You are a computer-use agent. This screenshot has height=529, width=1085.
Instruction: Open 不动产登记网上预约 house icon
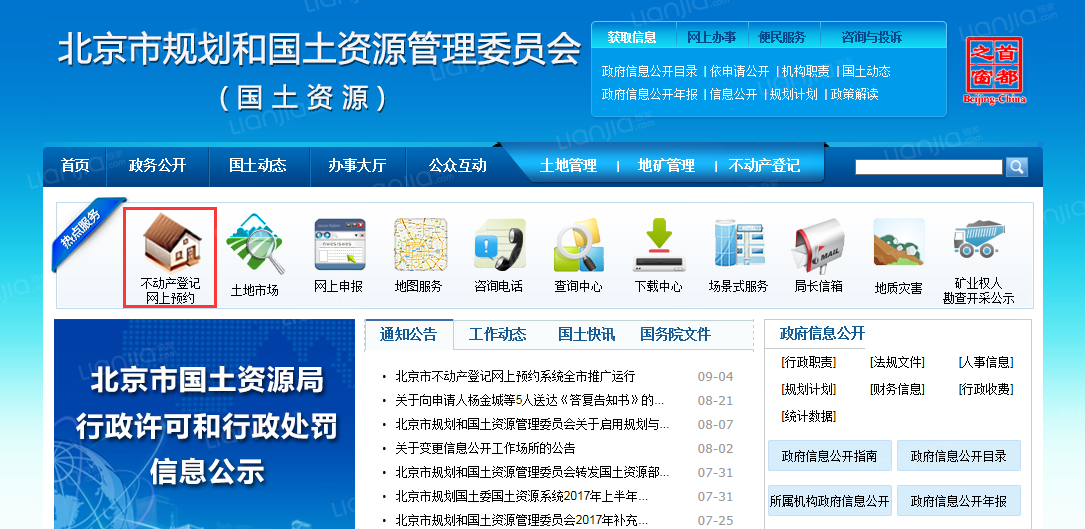click(x=172, y=243)
